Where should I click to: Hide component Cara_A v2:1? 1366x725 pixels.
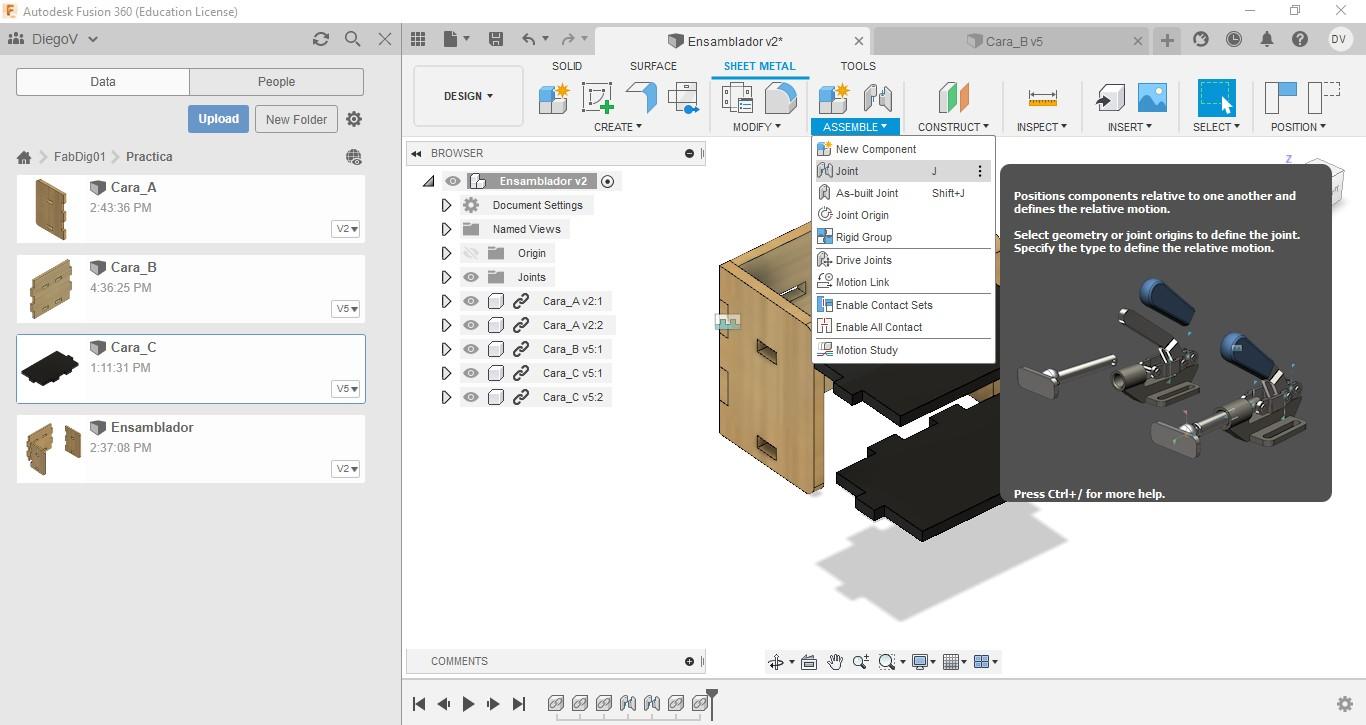tap(471, 301)
